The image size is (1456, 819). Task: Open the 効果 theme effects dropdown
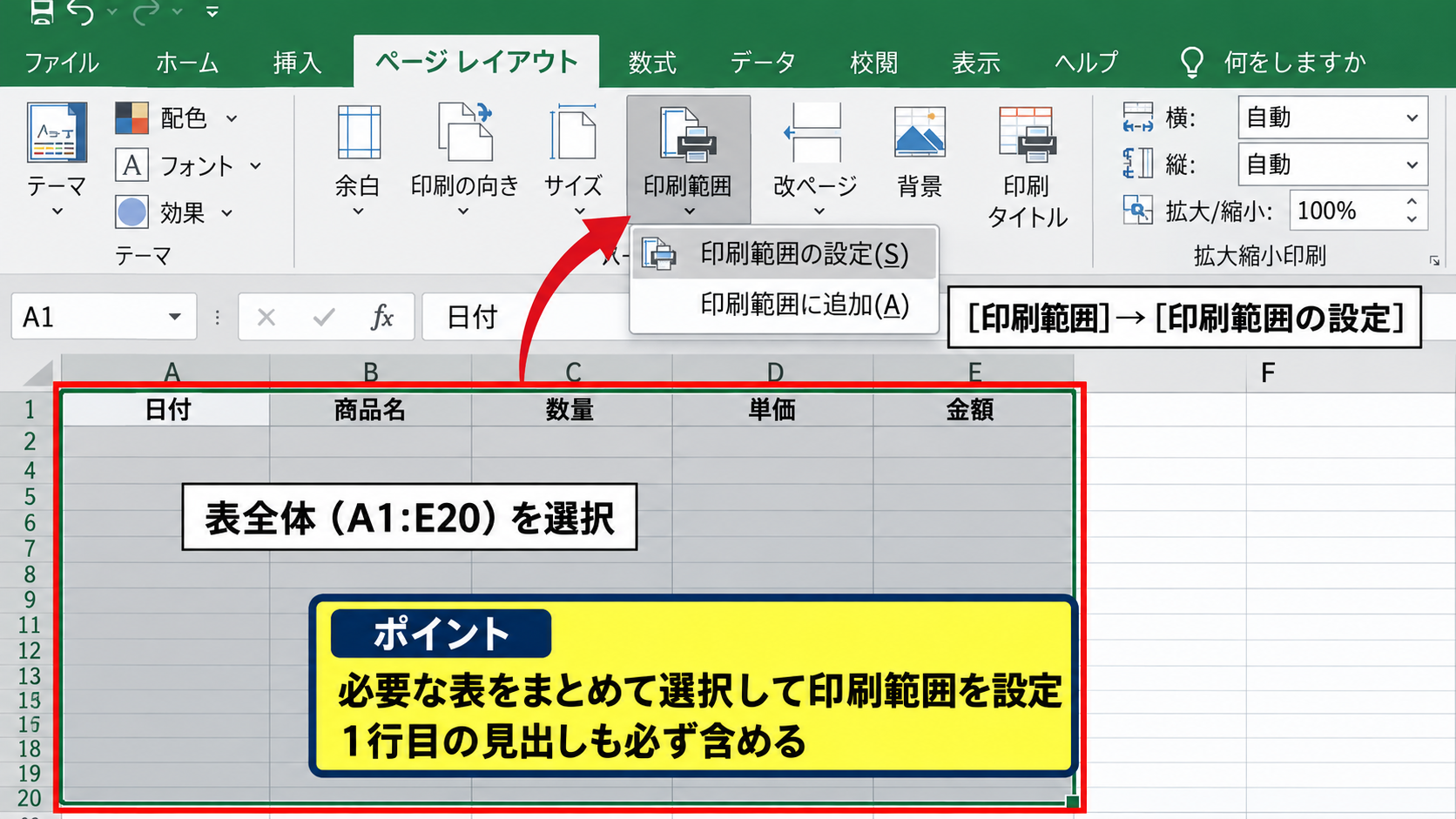(175, 212)
